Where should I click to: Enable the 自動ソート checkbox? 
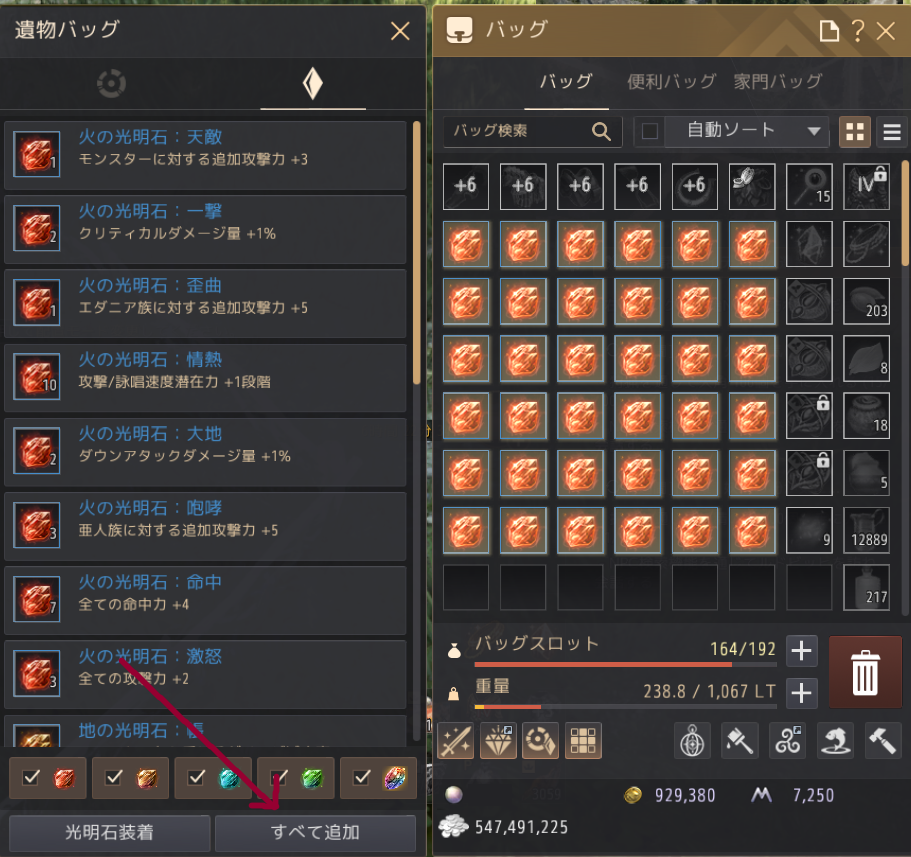click(650, 131)
